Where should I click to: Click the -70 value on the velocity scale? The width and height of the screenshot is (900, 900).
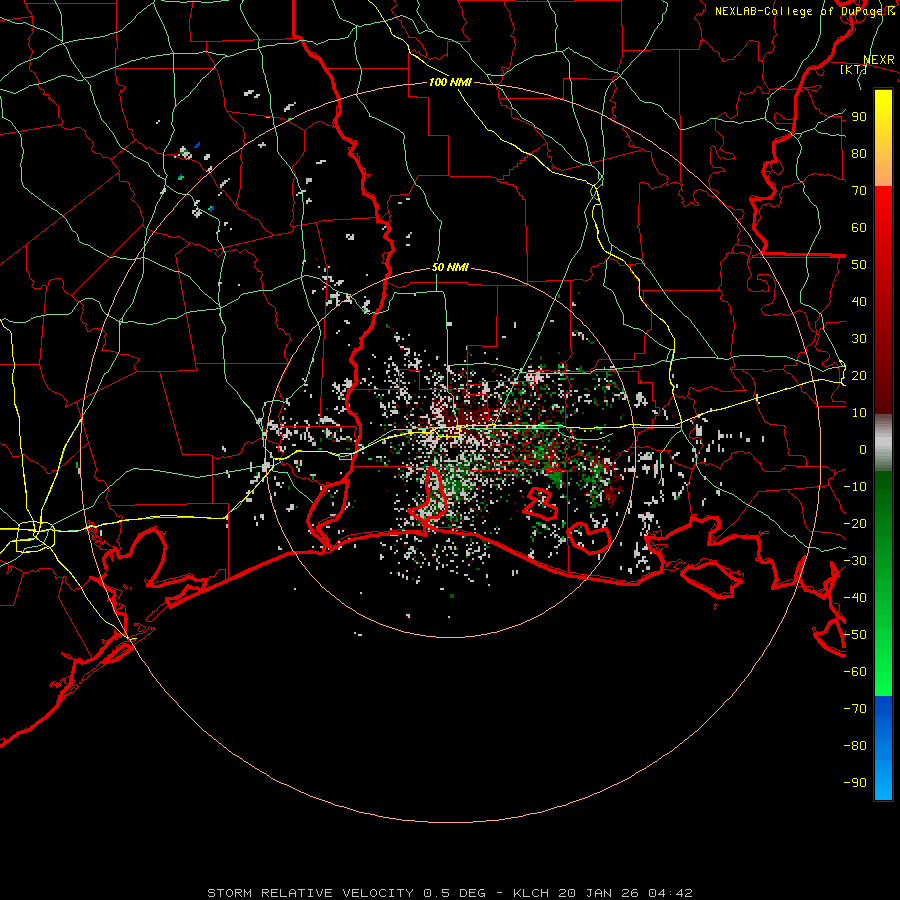coord(855,709)
